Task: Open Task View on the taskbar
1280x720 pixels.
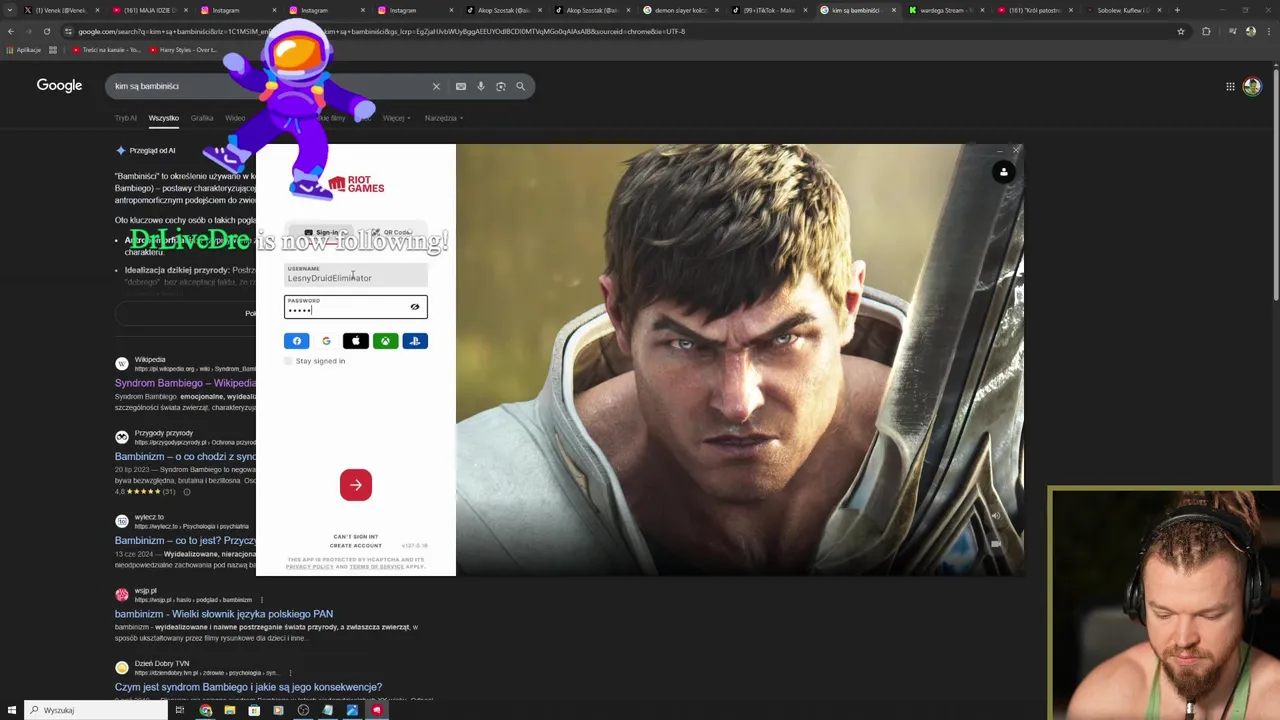Action: 180,710
